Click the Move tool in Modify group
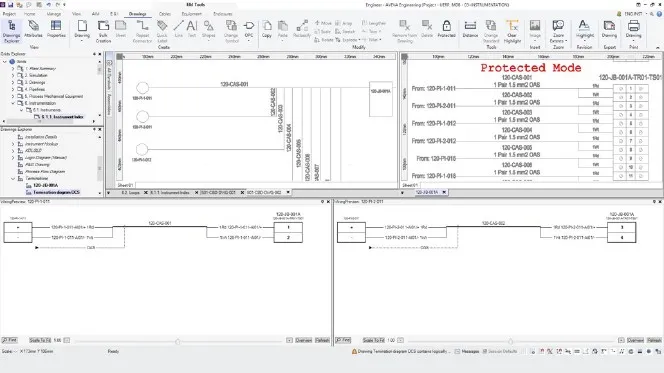664x373 pixels. (x=323, y=23)
